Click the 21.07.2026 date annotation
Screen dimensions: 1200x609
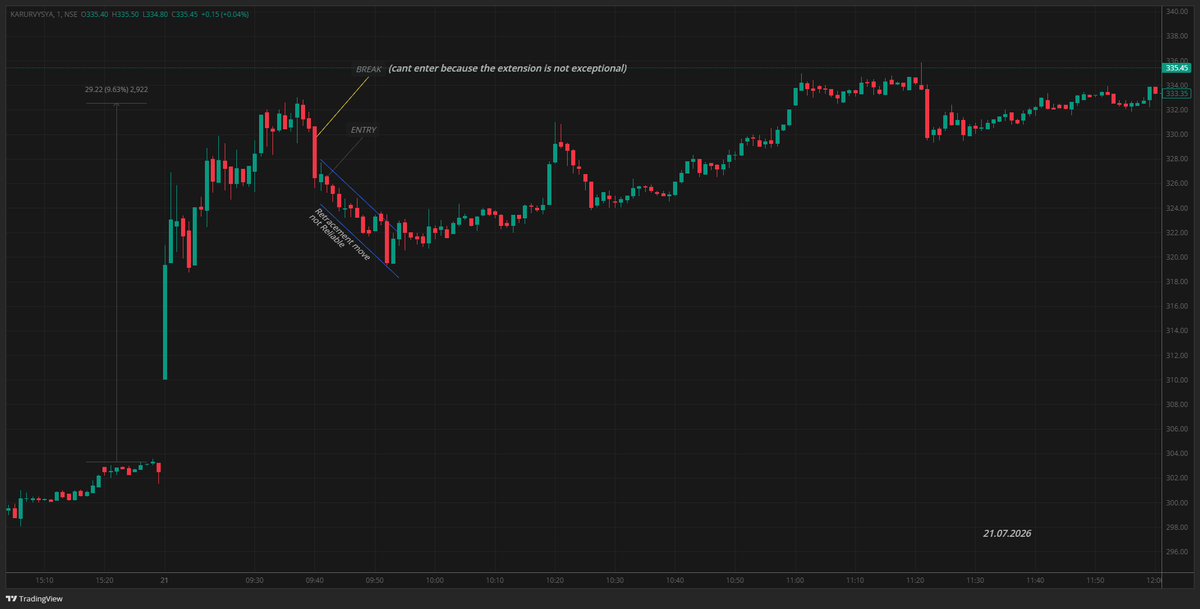coord(1006,534)
